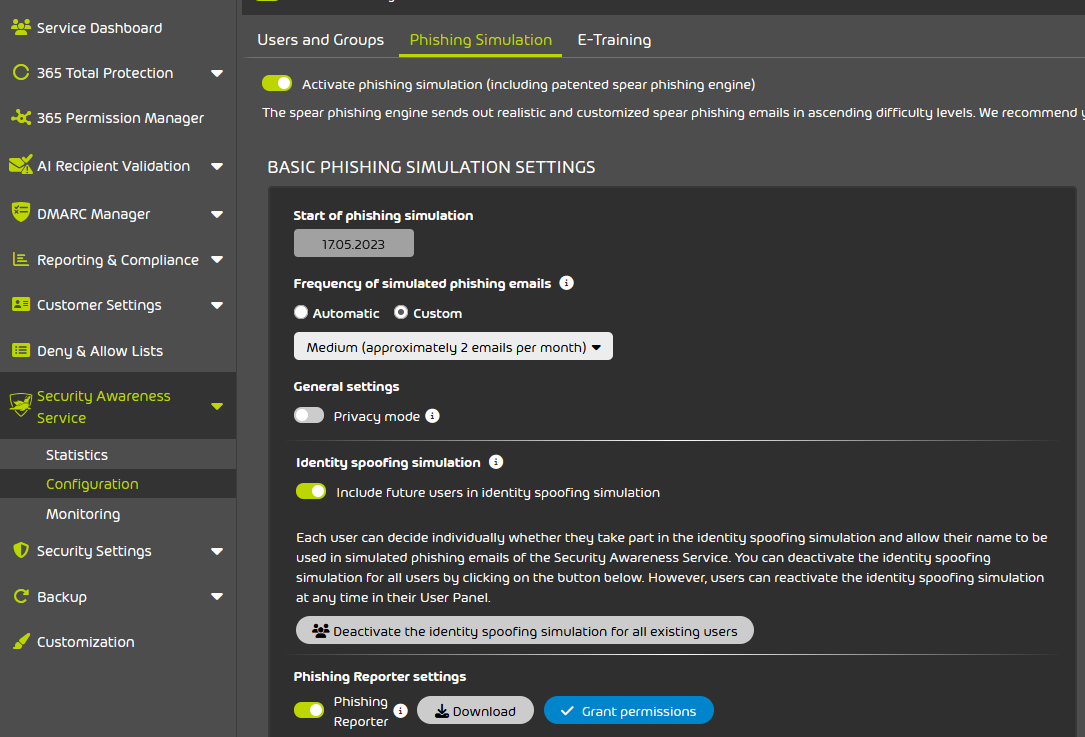Image resolution: width=1085 pixels, height=737 pixels.
Task: Open Configuration submenu item
Action: pos(92,484)
